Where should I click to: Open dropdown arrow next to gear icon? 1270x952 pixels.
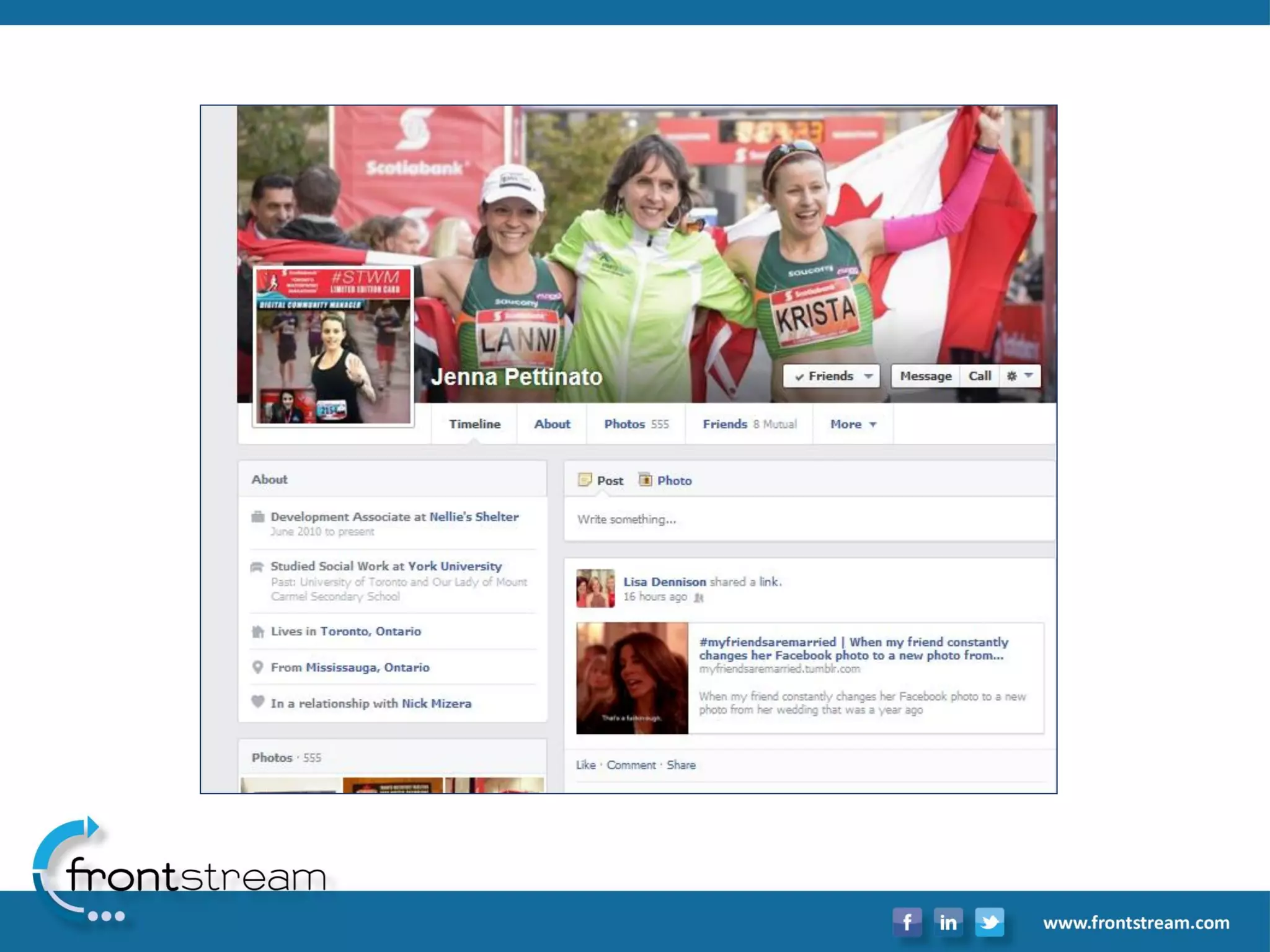pyautogui.click(x=1029, y=376)
